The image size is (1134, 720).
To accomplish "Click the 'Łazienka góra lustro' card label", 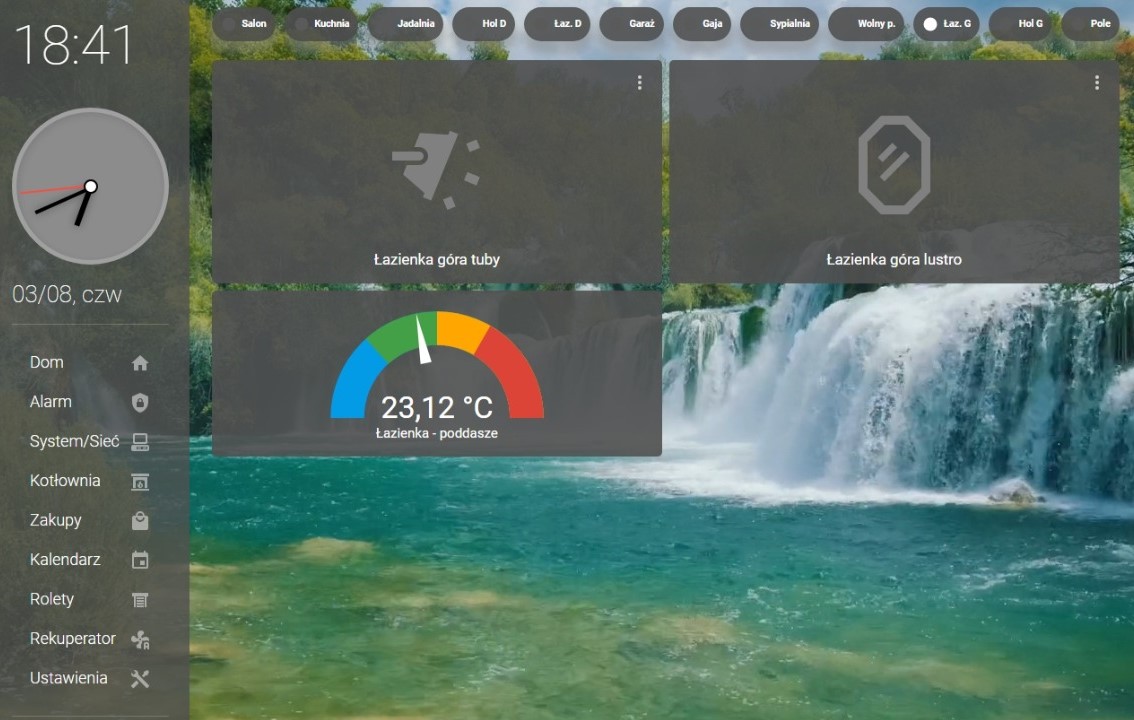I will (894, 260).
